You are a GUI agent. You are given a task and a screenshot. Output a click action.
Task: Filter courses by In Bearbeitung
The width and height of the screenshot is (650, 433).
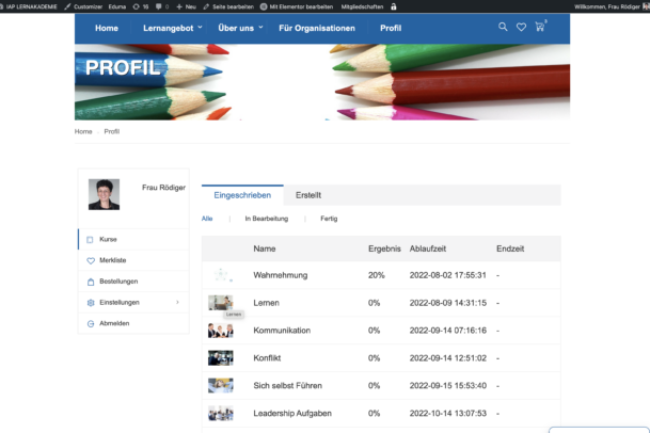tap(266, 218)
